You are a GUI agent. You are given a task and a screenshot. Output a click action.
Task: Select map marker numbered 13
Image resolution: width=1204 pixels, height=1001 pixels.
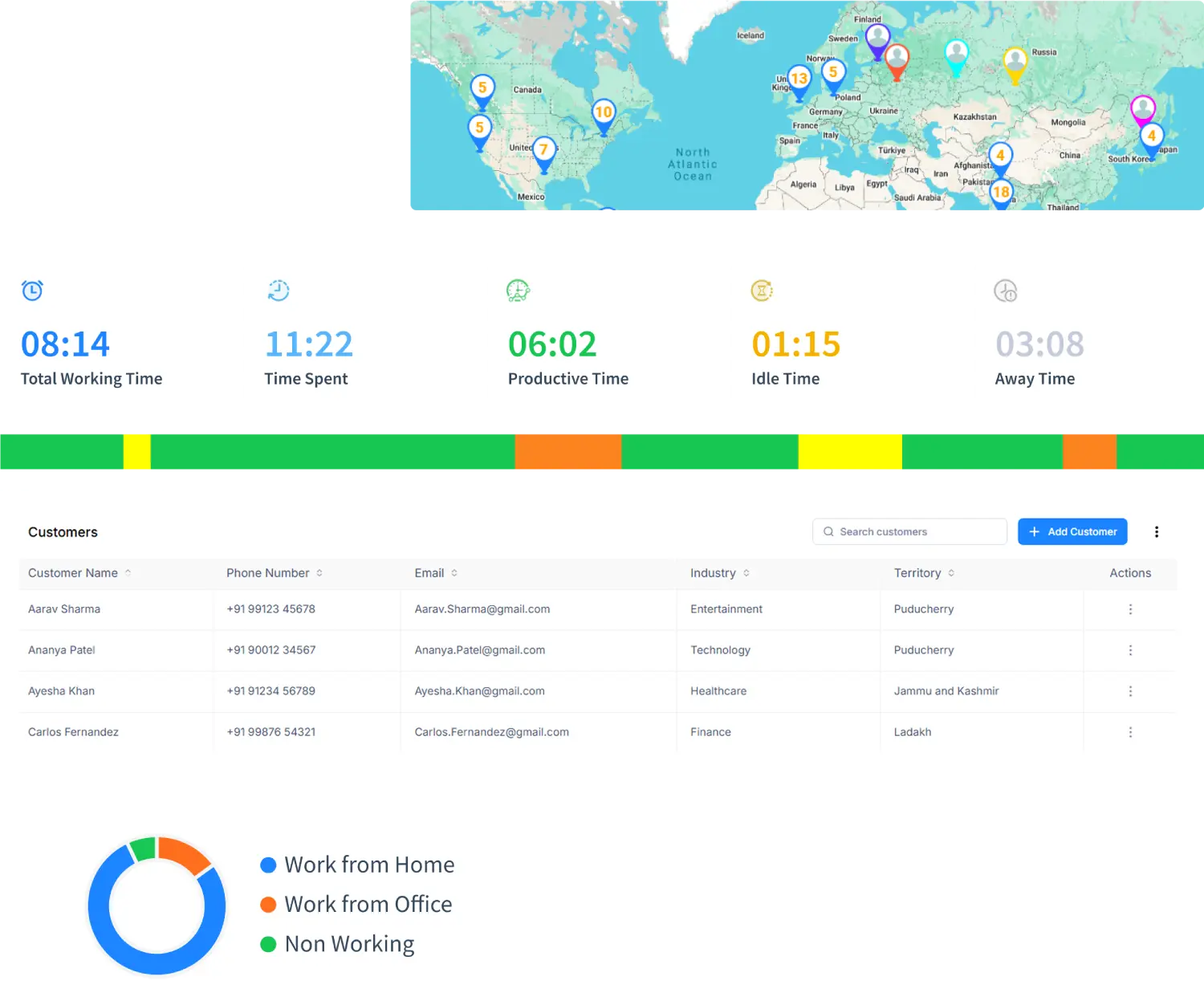[799, 79]
